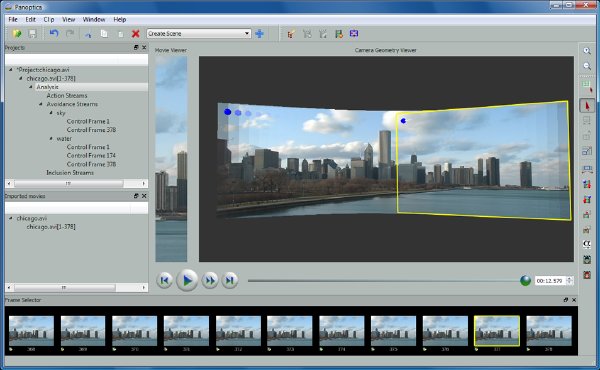Collapse the water stream node
The image size is (600, 370).
[51, 139]
